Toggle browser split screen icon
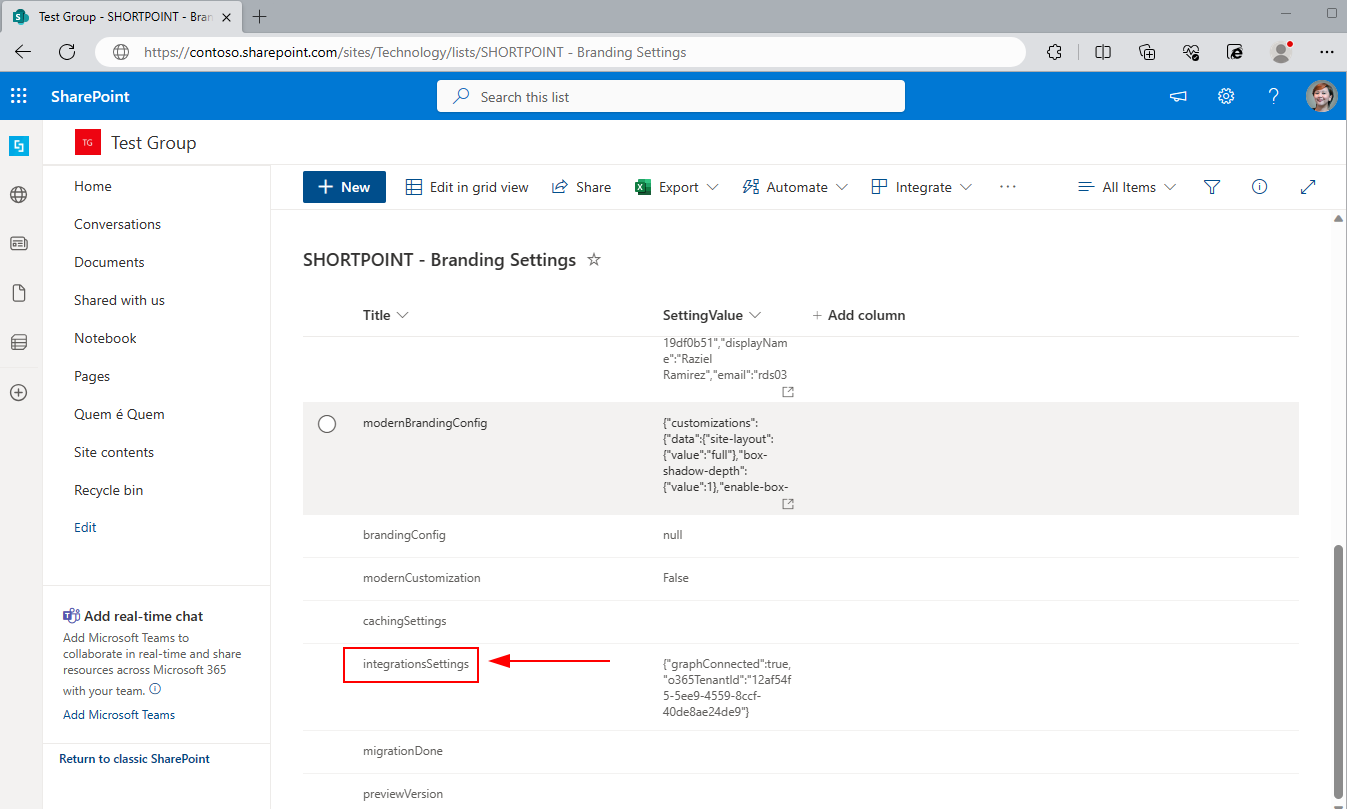This screenshot has height=809, width=1347. (1103, 52)
